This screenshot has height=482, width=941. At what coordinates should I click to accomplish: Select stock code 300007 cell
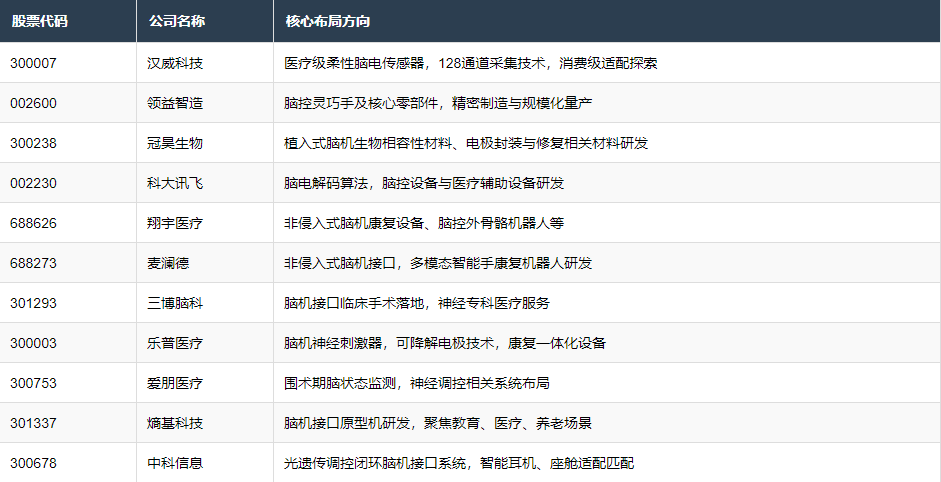(33, 63)
